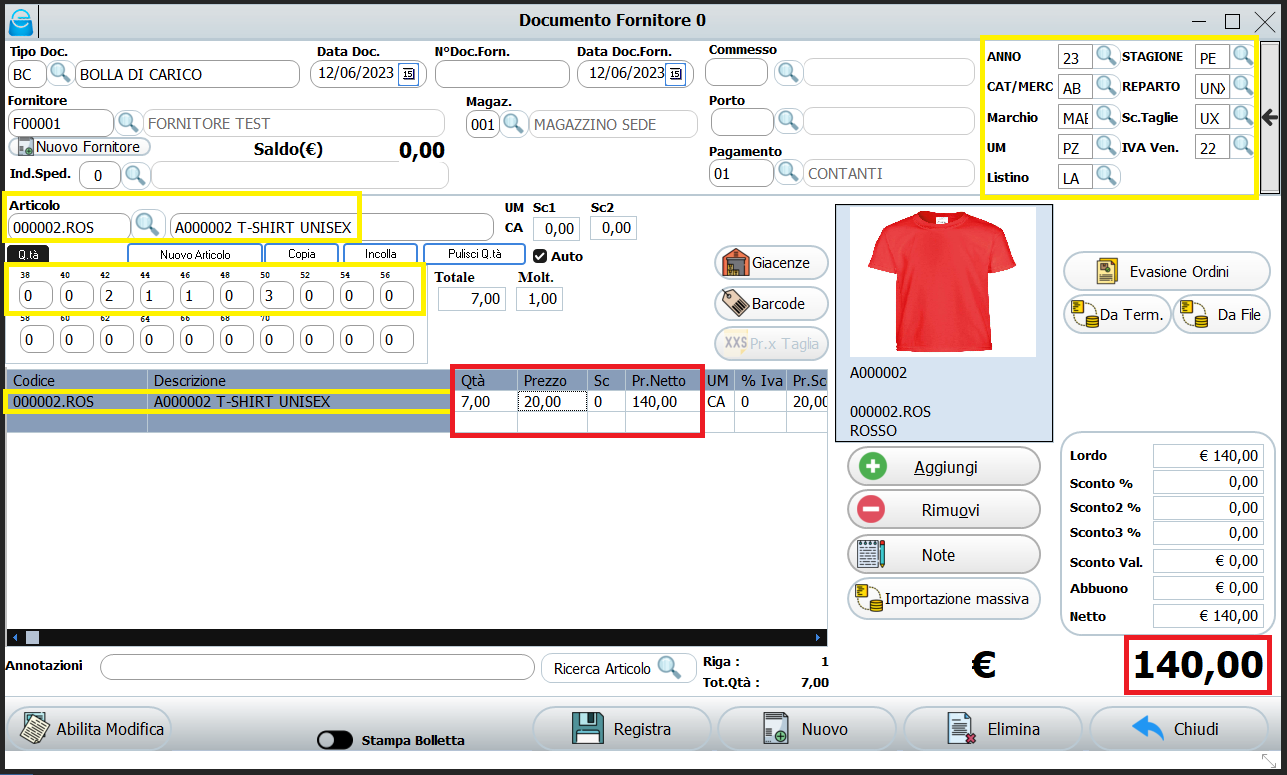Toggle Stampa Bolletta on
1287x775 pixels.
pos(334,740)
